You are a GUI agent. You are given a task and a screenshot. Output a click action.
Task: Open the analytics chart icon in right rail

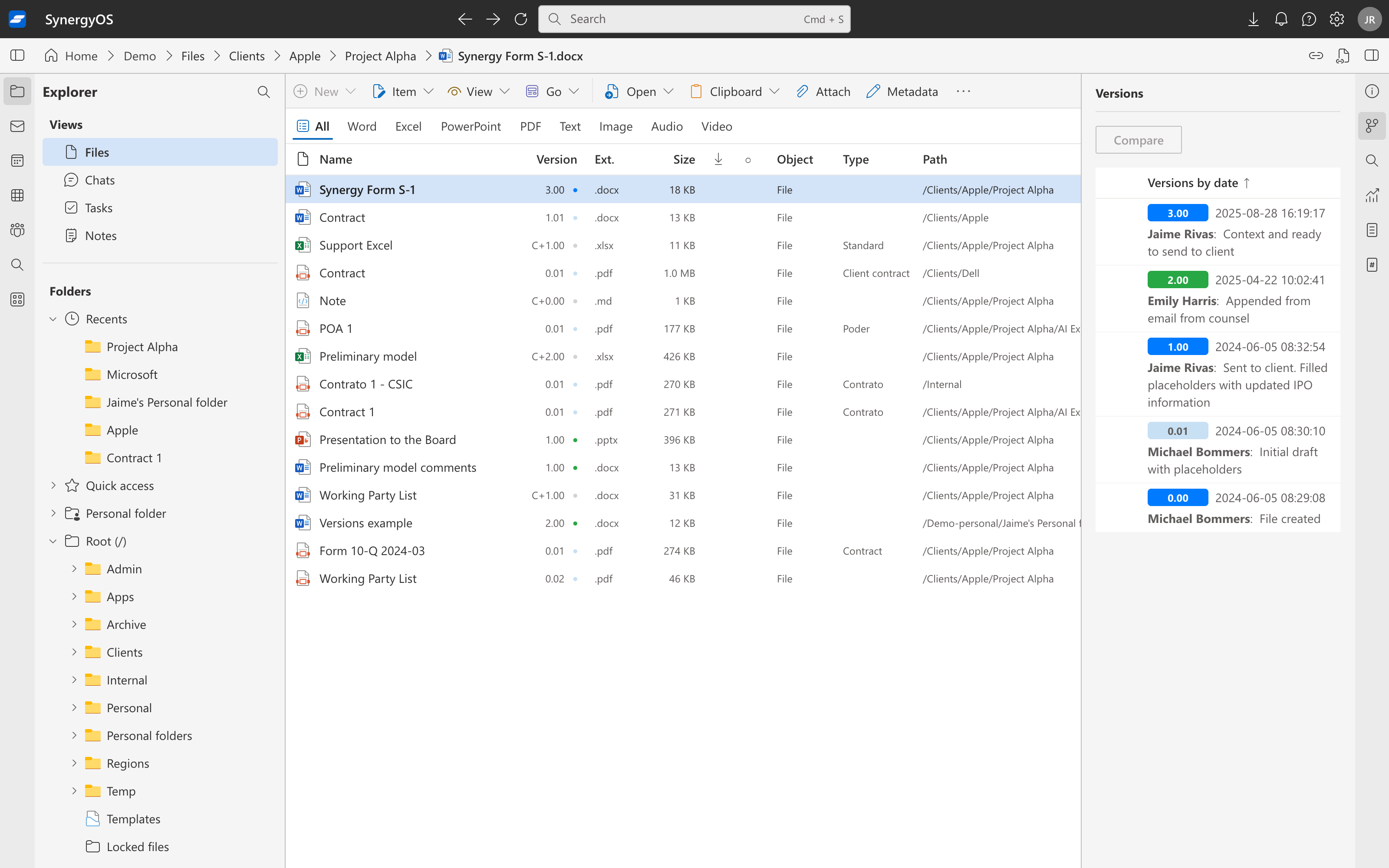[1372, 195]
